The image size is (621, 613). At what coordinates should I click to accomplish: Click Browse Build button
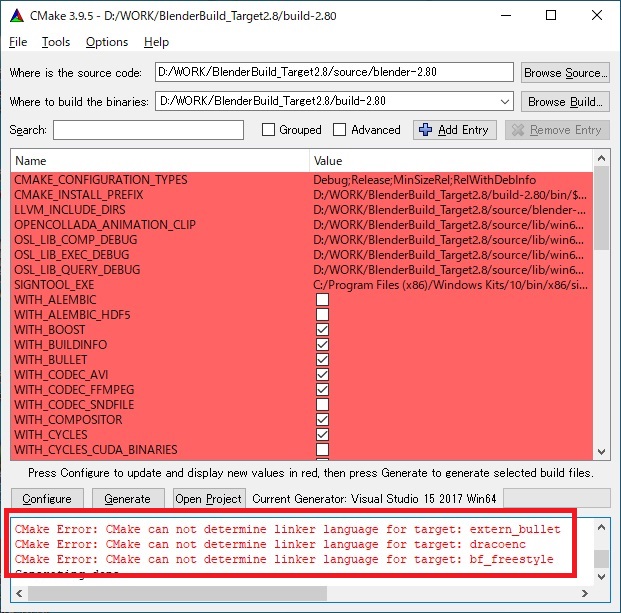(x=565, y=101)
